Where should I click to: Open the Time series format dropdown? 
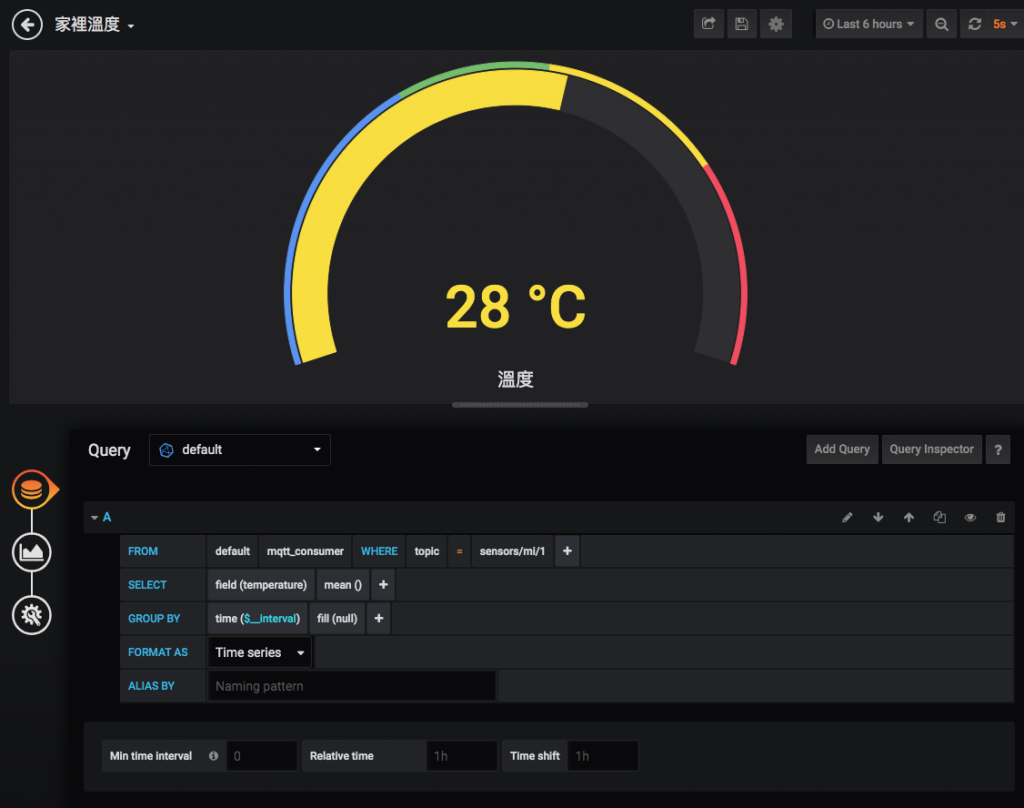coord(260,653)
